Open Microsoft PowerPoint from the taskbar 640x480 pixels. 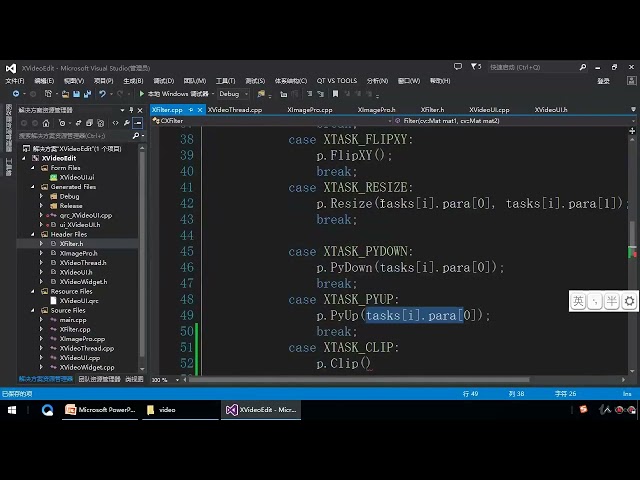tap(100, 410)
